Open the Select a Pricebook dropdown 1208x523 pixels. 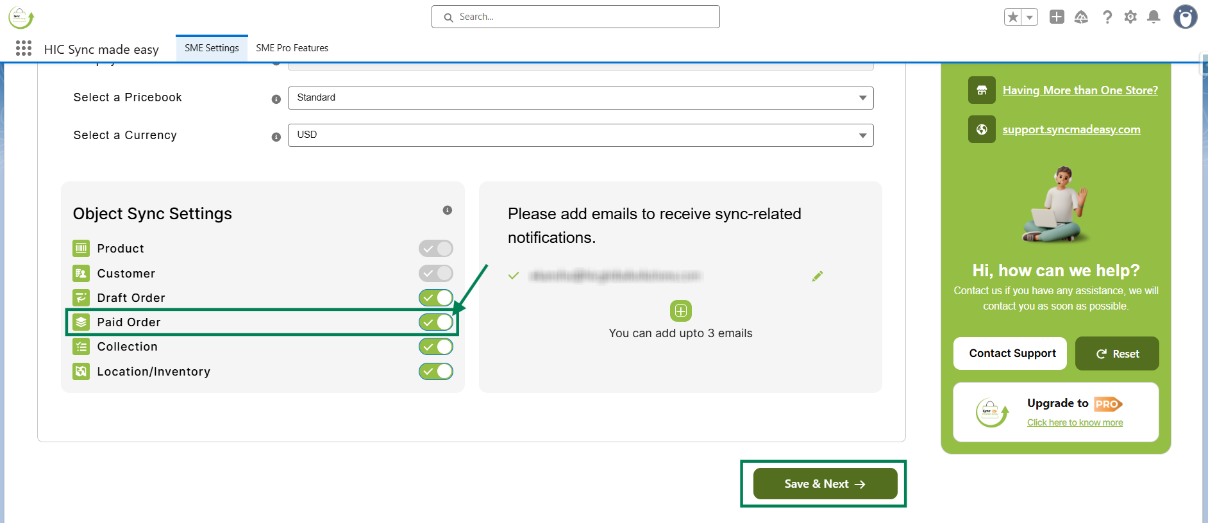pyautogui.click(x=580, y=98)
